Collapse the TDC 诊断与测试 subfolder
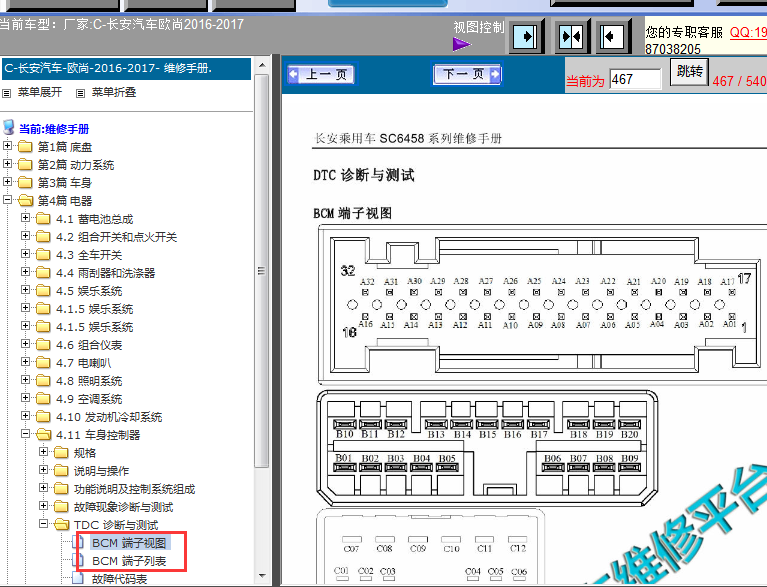Image resolution: width=767 pixels, height=587 pixels. tap(44, 523)
